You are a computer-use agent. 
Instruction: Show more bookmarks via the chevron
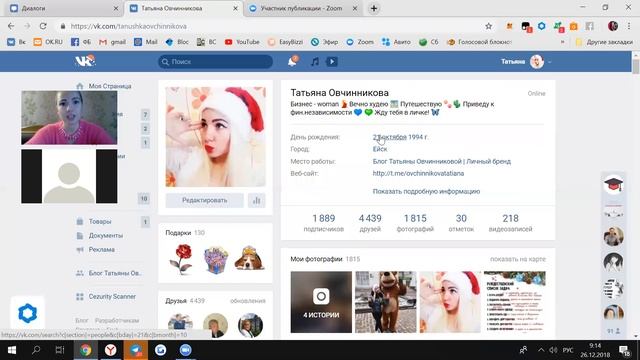pyautogui.click(x=563, y=42)
